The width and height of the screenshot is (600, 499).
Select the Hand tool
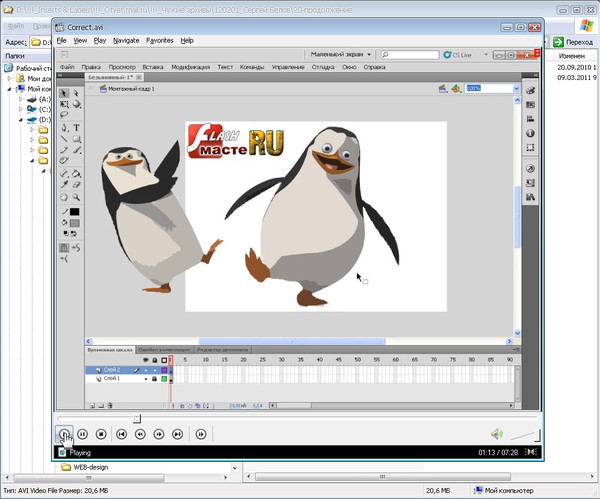pos(64,197)
